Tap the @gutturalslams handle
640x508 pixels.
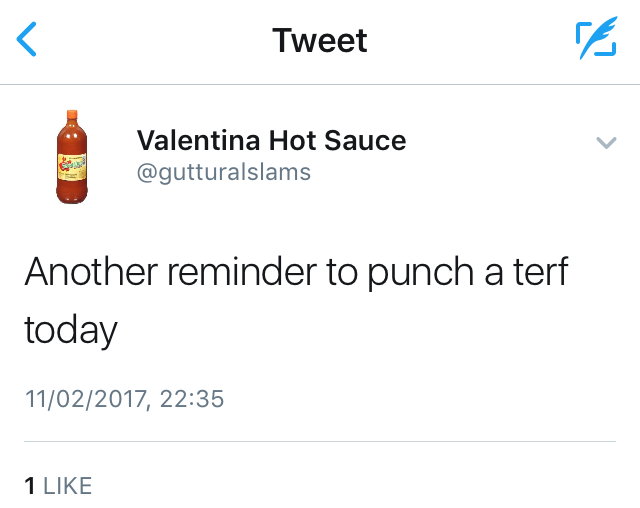pyautogui.click(x=224, y=172)
